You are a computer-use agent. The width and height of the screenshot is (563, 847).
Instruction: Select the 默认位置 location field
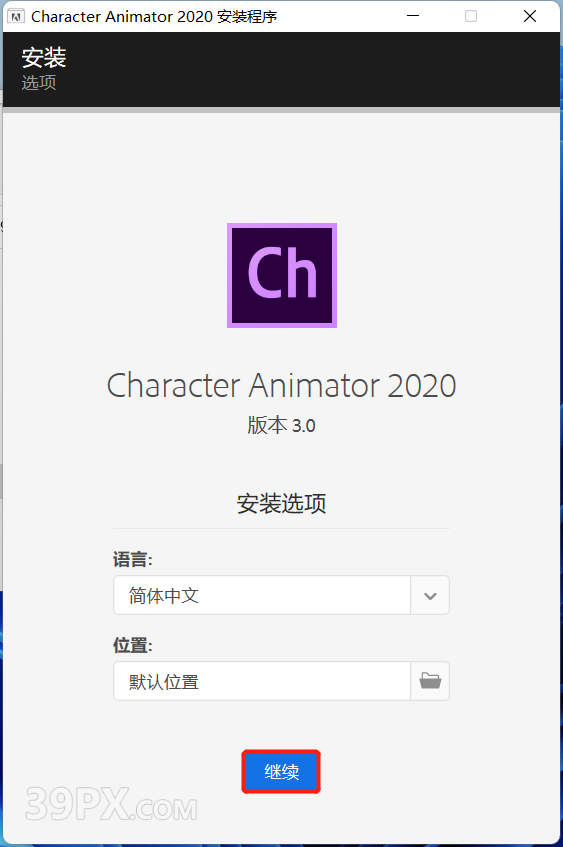[x=262, y=681]
